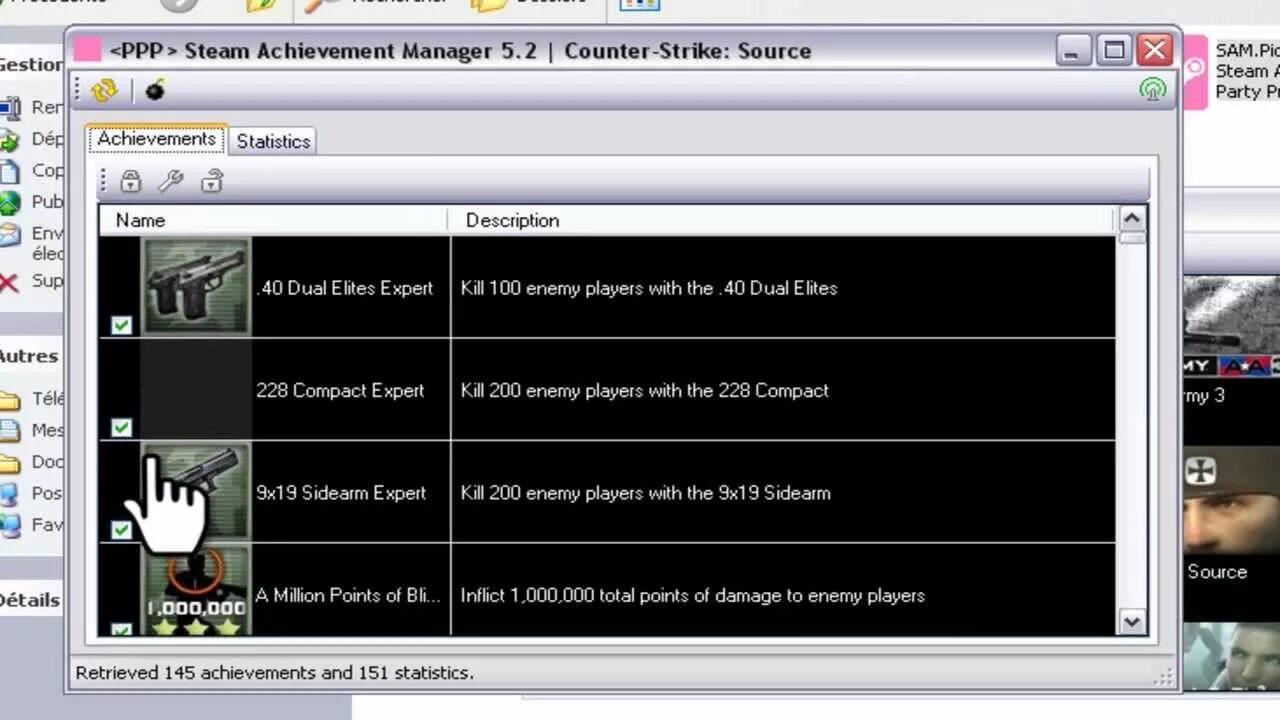
Task: Click the Explorer search toolbar icon
Action: point(322,4)
